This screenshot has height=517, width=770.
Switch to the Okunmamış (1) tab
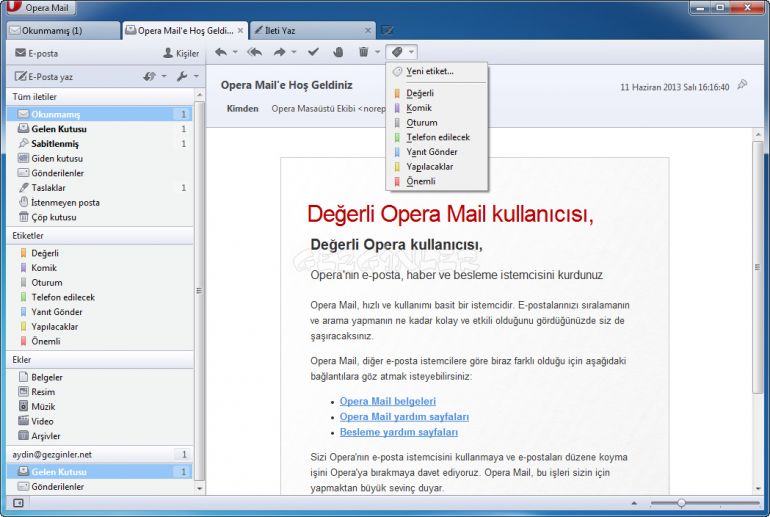(x=63, y=30)
